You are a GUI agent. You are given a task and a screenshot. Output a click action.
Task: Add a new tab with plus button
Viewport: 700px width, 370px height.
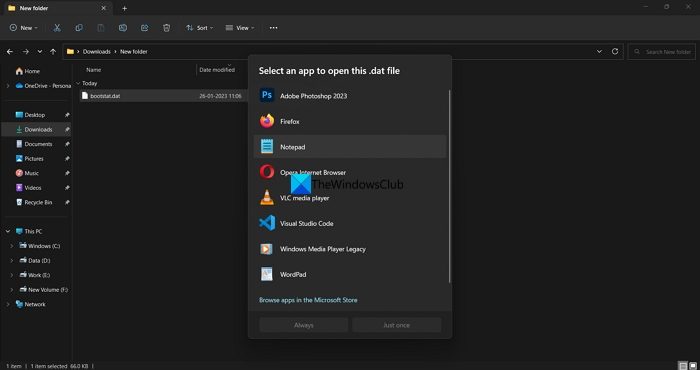125,8
